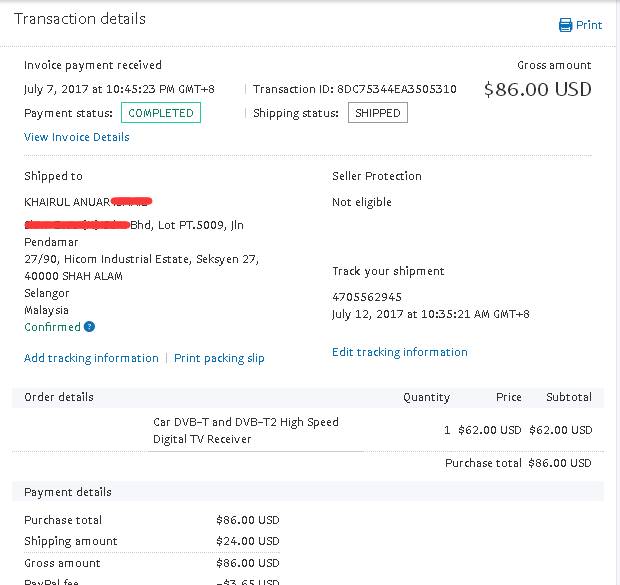
Task: Click the Print link
Action: [x=589, y=25]
